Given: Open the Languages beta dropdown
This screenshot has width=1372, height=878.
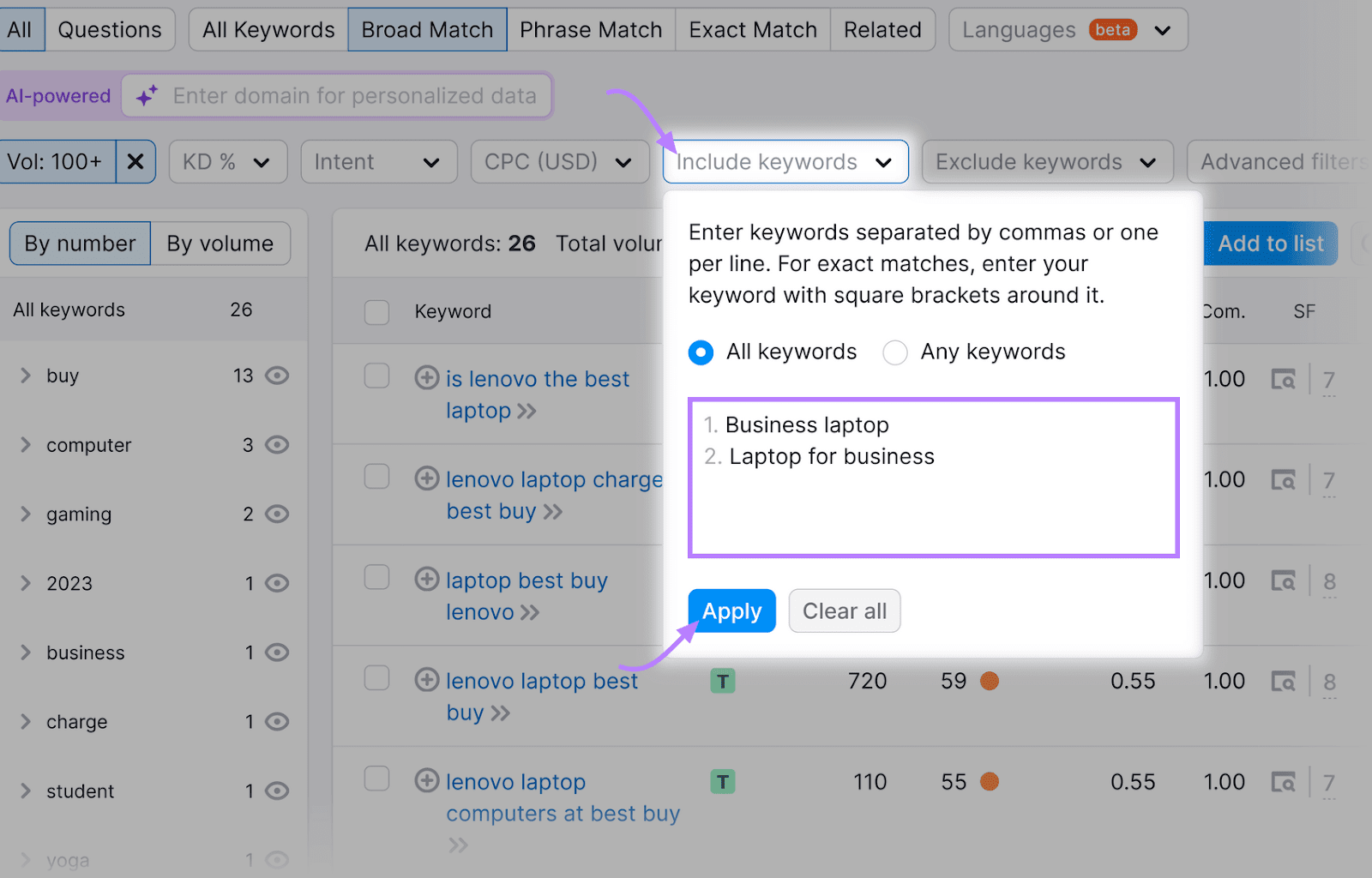Looking at the screenshot, I should point(1067,29).
